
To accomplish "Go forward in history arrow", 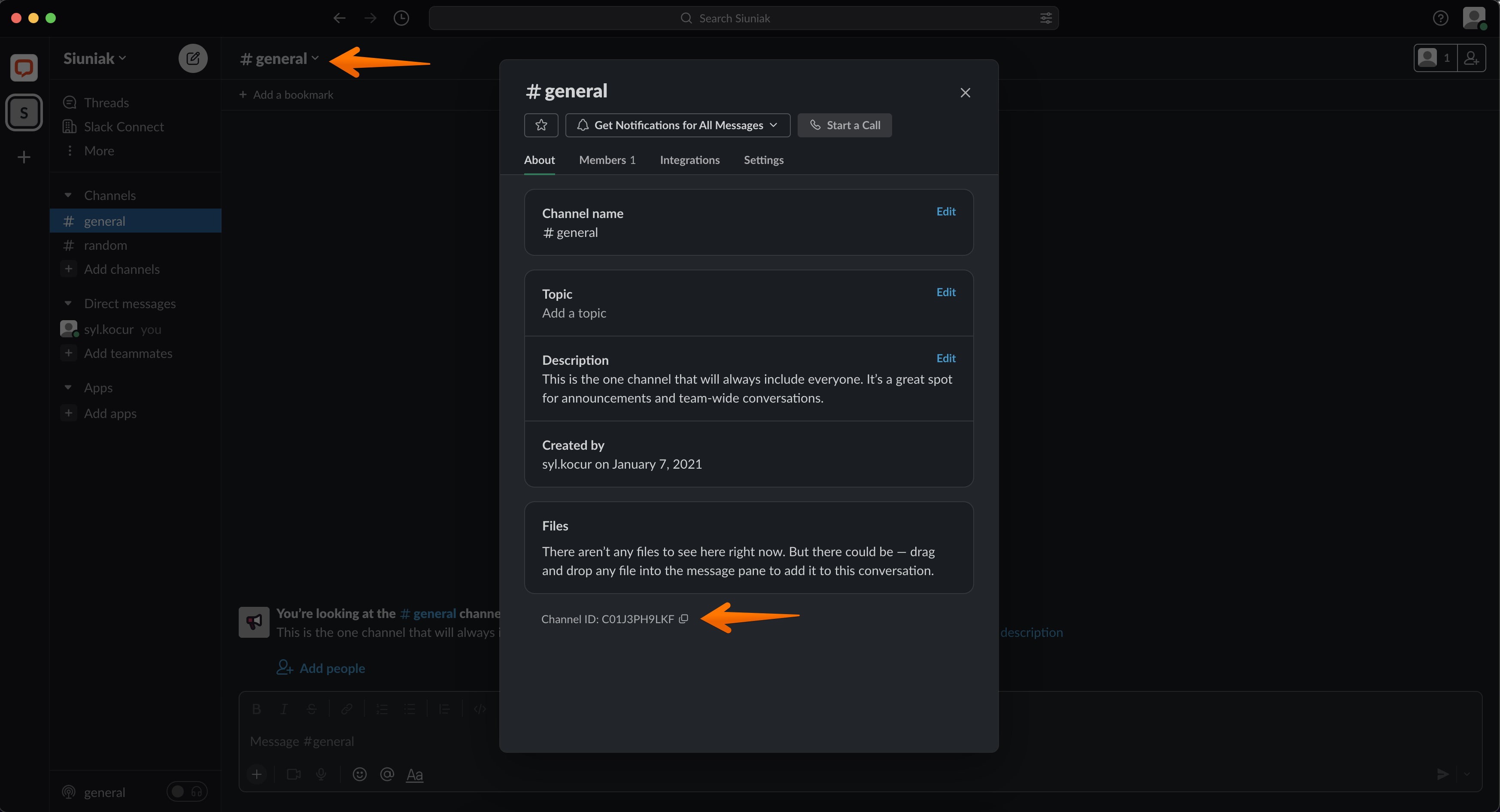I will tap(370, 18).
